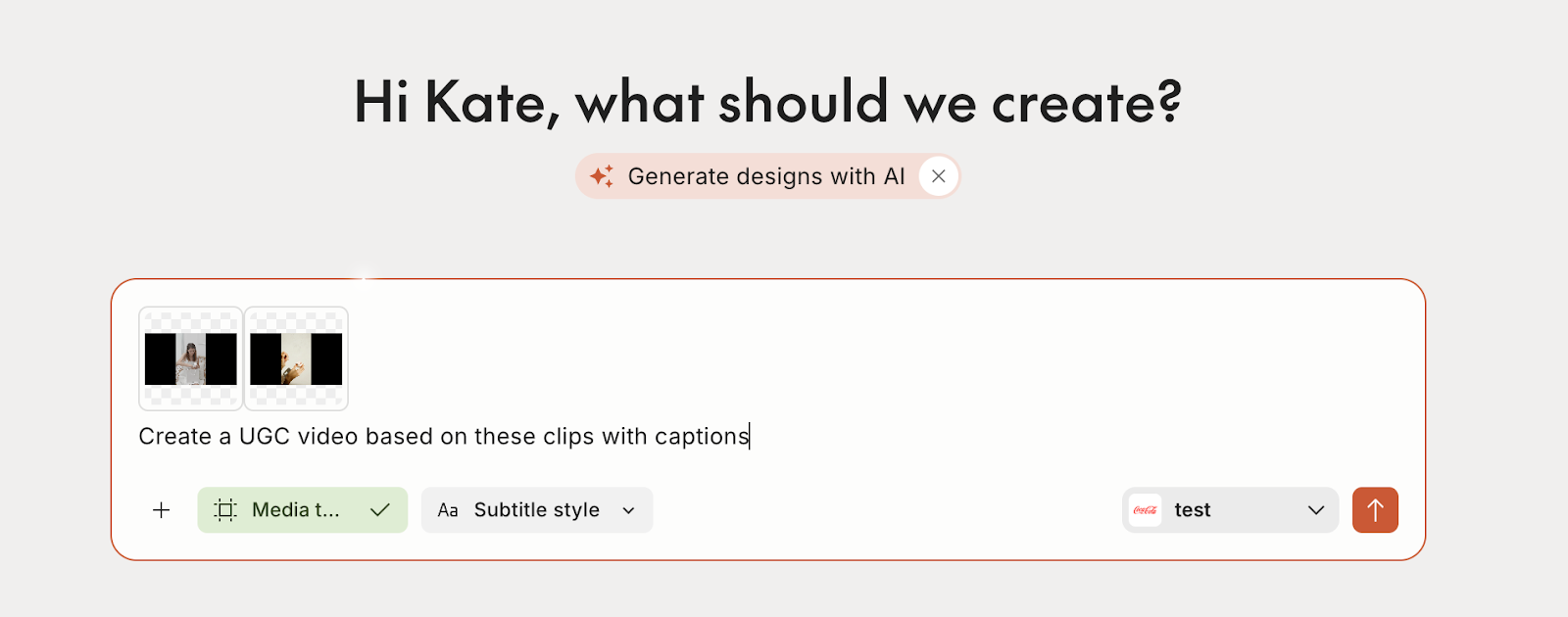Click the Generate designs with AI label
This screenshot has width=1568, height=617.
(x=765, y=176)
